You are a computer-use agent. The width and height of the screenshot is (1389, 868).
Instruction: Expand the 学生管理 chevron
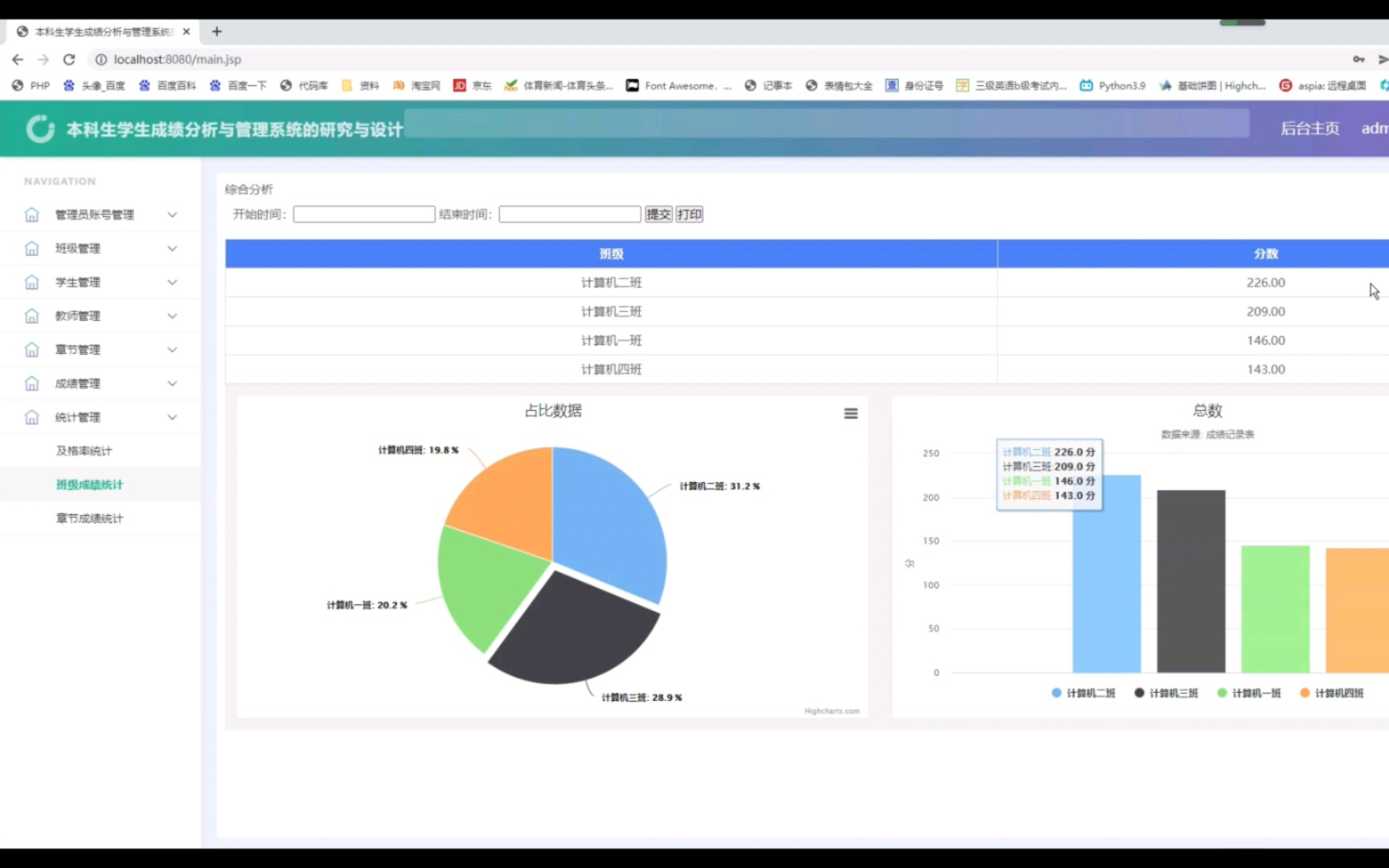click(172, 282)
